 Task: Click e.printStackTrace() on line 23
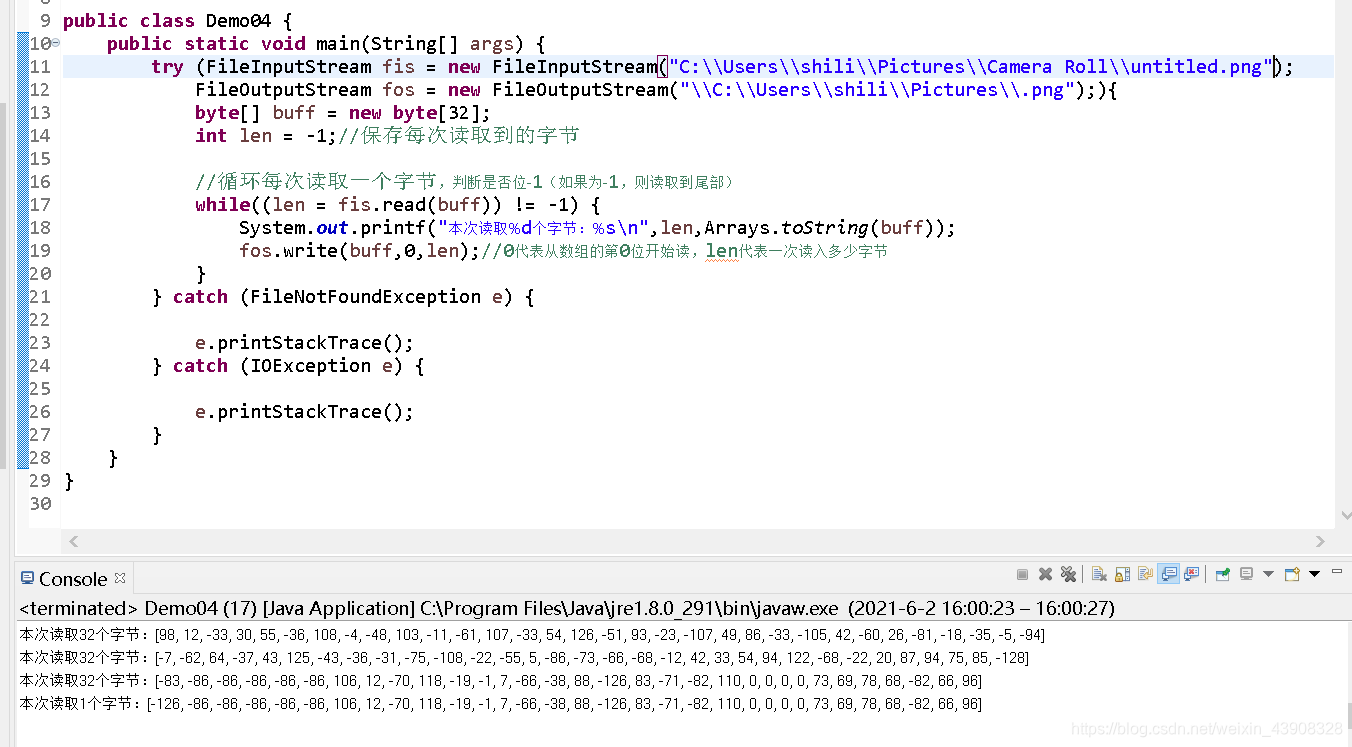click(304, 343)
